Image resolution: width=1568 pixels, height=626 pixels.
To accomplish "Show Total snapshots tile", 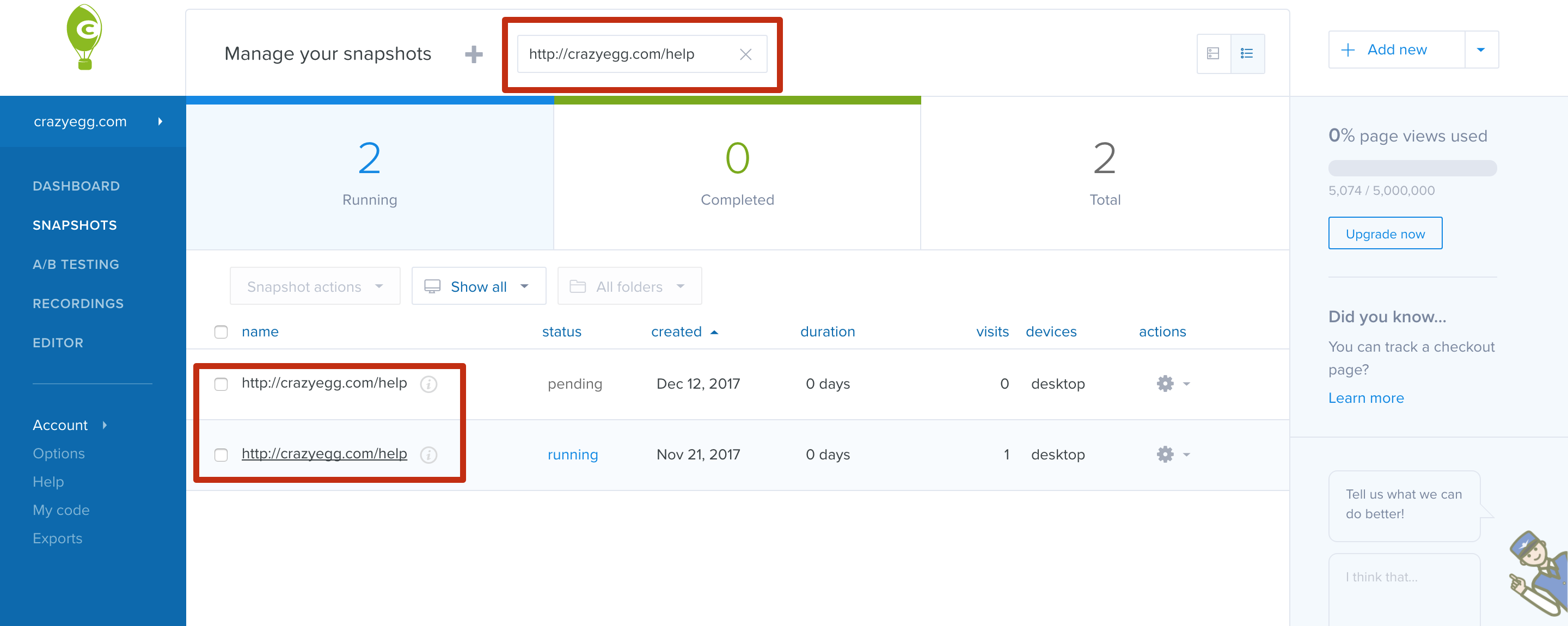I will tap(1105, 174).
